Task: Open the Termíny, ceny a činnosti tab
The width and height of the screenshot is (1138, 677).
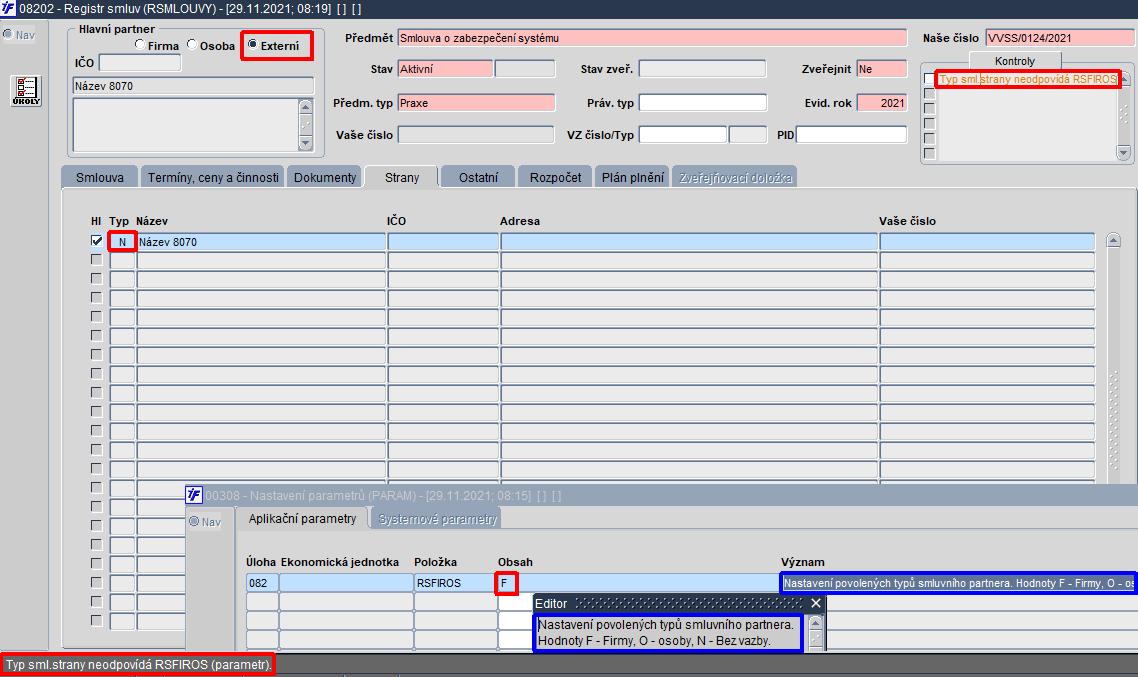Action: click(213, 177)
